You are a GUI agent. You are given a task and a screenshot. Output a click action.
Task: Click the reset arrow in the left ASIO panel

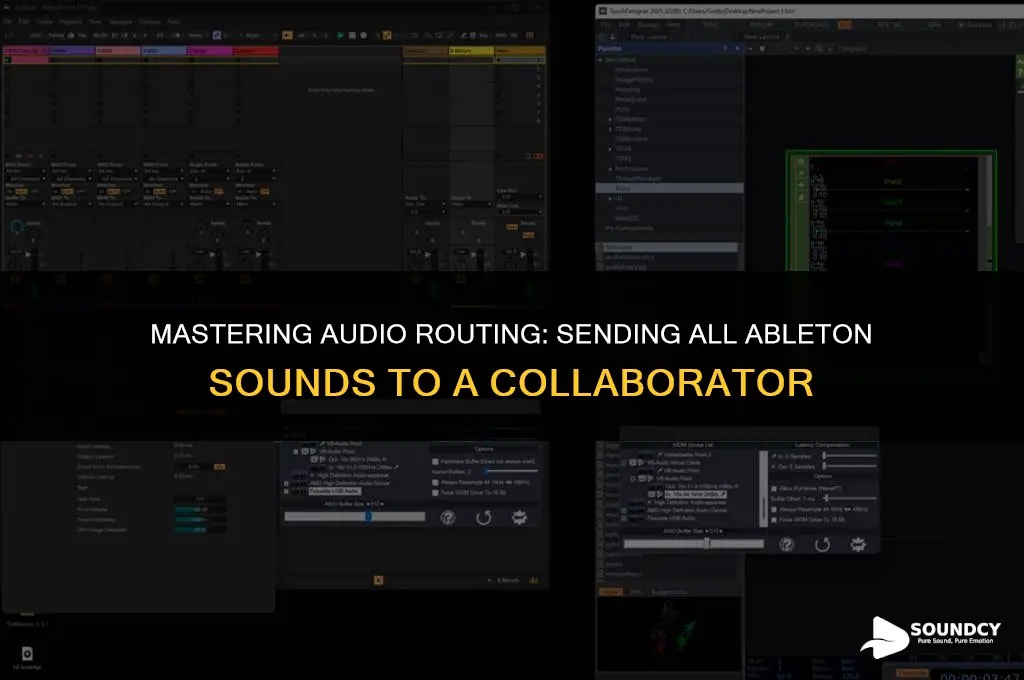[483, 518]
